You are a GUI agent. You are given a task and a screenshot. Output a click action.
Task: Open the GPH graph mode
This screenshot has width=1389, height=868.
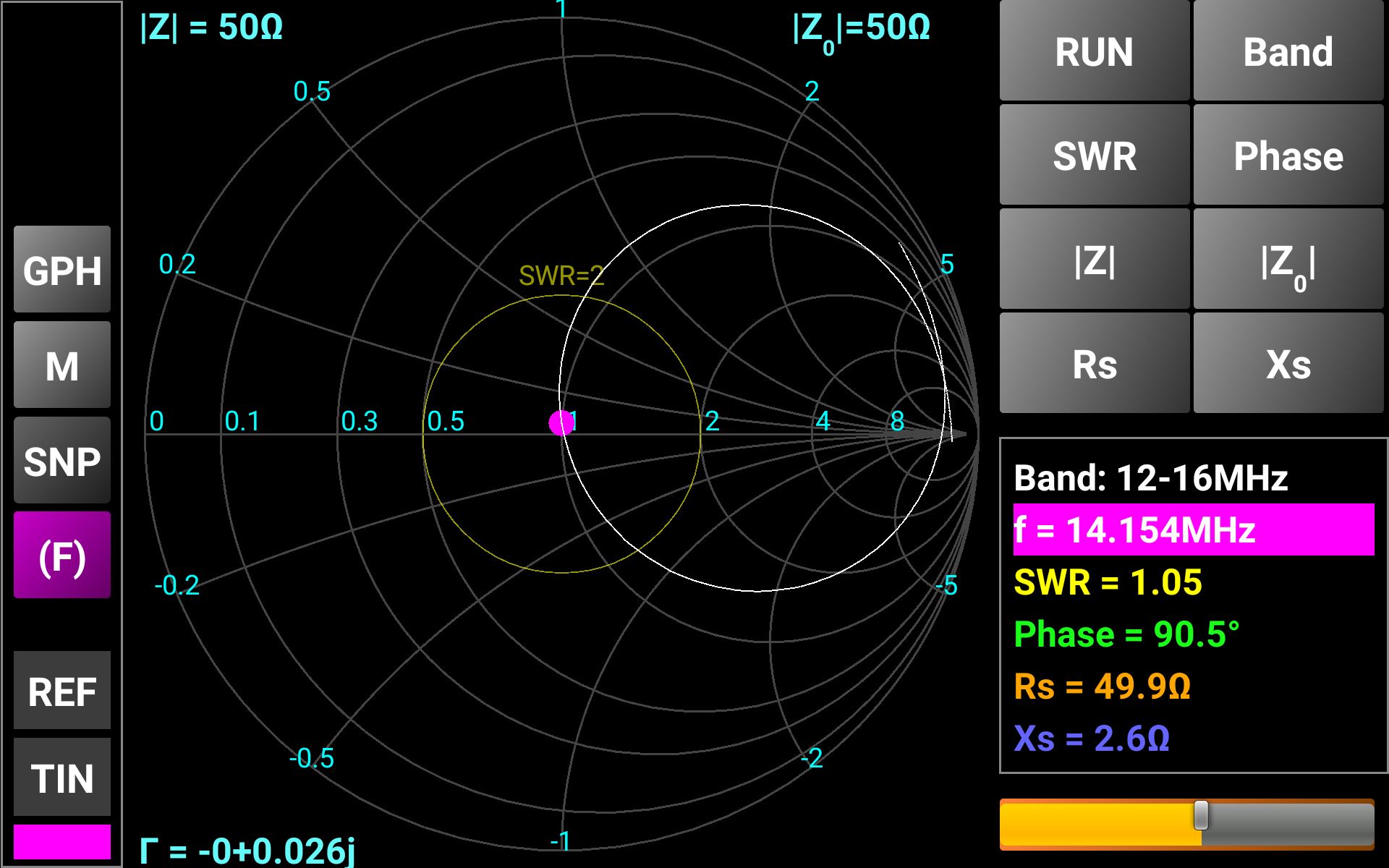tap(62, 270)
